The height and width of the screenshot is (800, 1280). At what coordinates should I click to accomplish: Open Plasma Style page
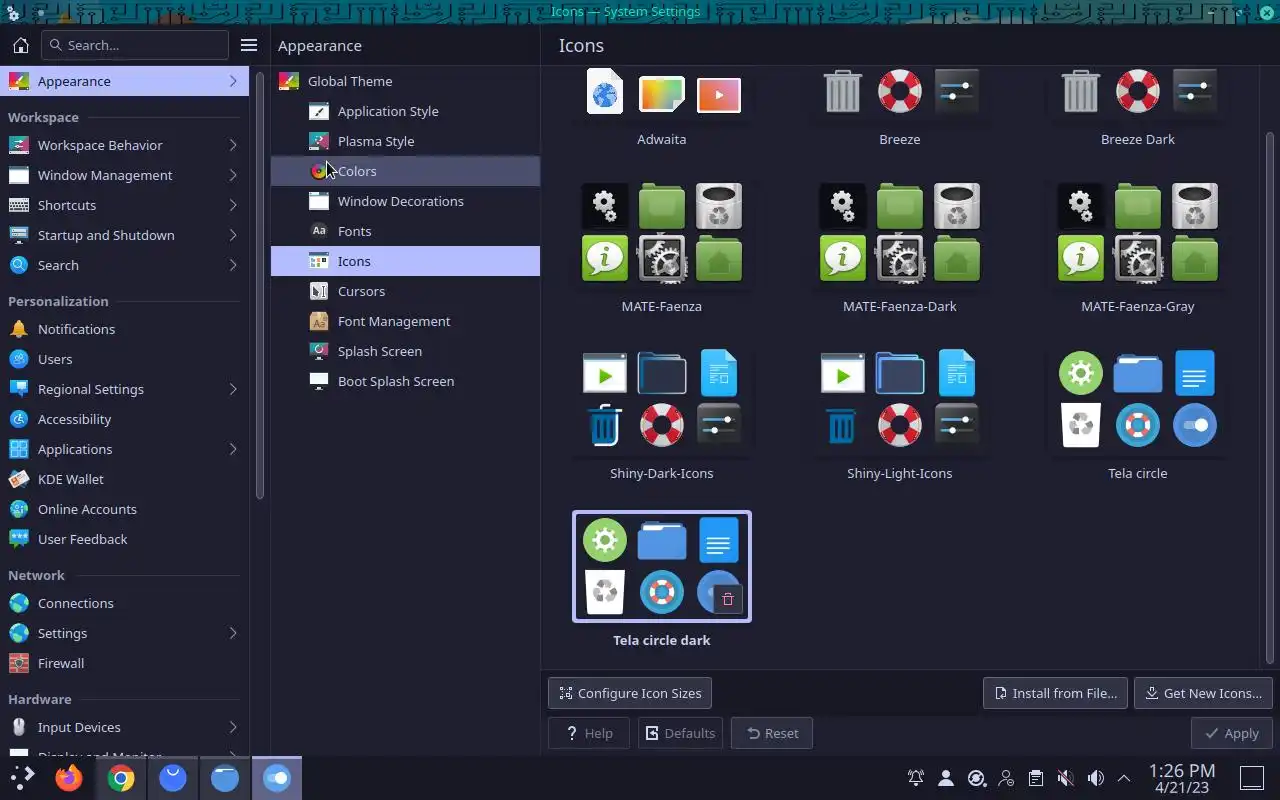(405, 141)
